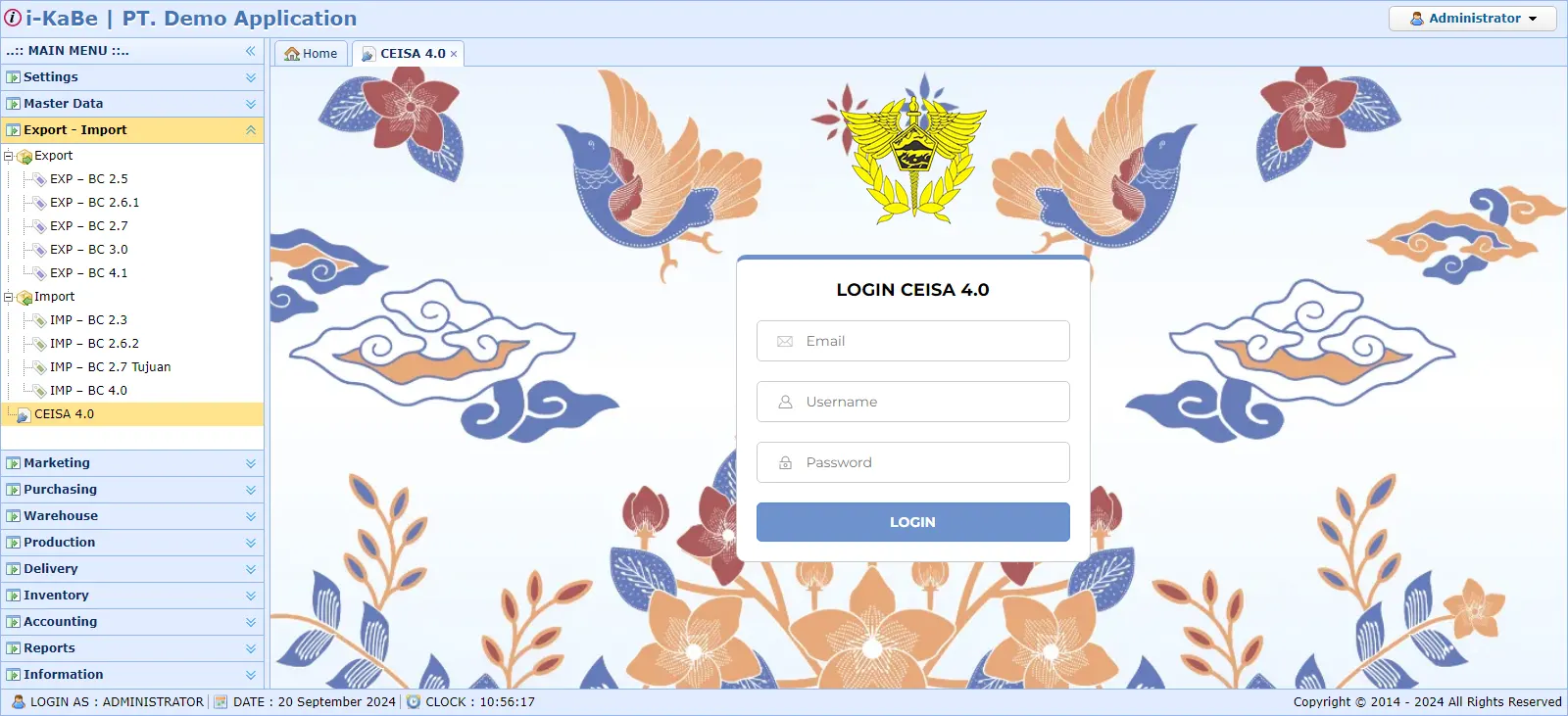Click the Administrator user avatar icon
Screen dimensions: 1568x716
[x=1417, y=19]
